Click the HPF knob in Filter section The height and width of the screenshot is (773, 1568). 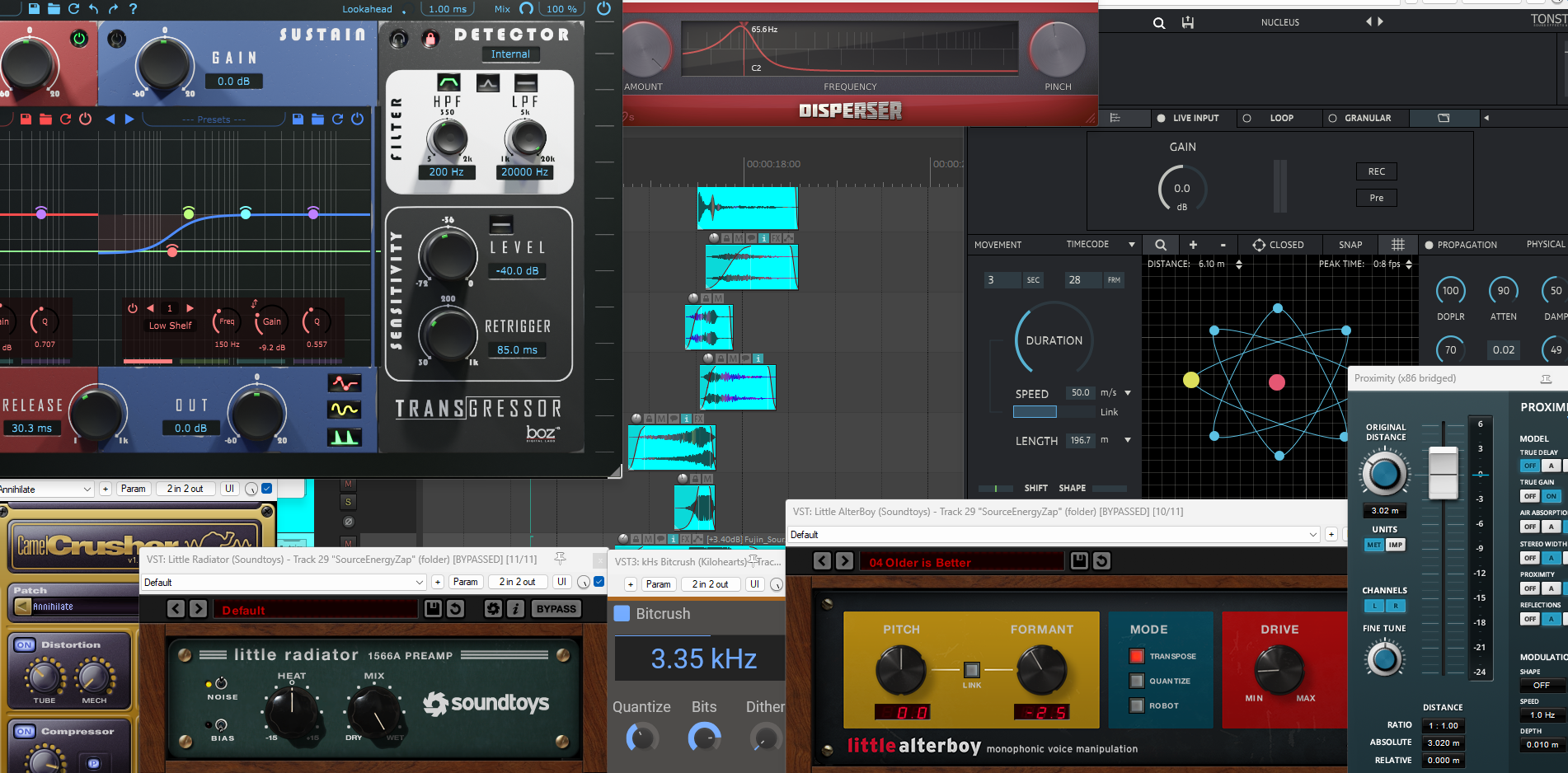(x=447, y=138)
